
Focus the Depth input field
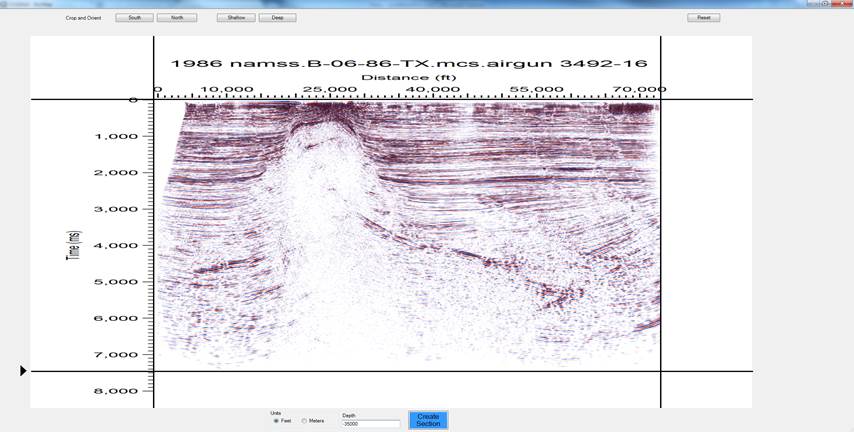click(x=370, y=424)
